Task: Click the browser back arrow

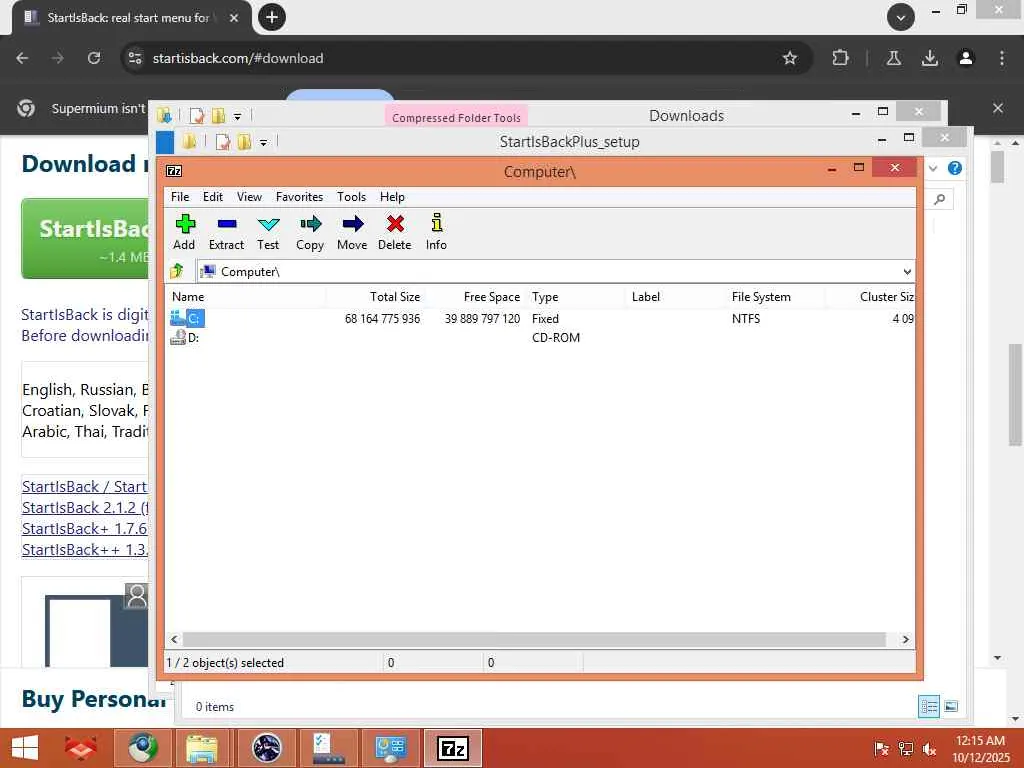Action: click(22, 58)
